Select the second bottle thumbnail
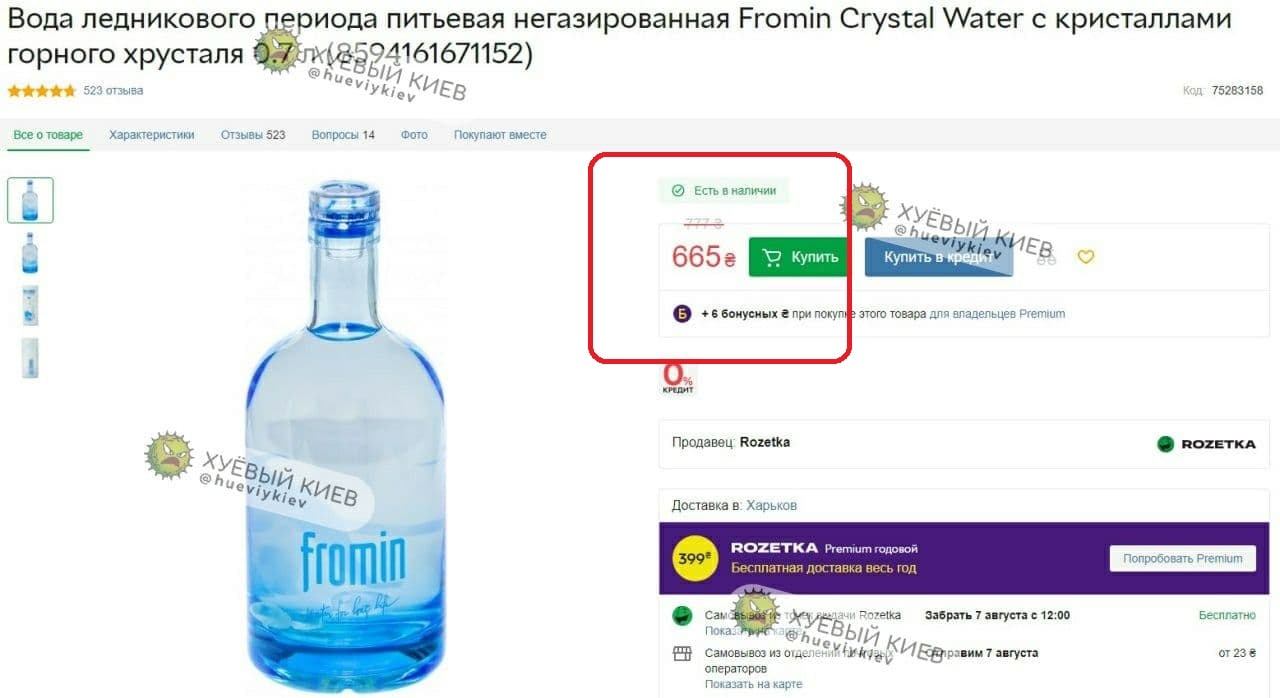 [30, 253]
